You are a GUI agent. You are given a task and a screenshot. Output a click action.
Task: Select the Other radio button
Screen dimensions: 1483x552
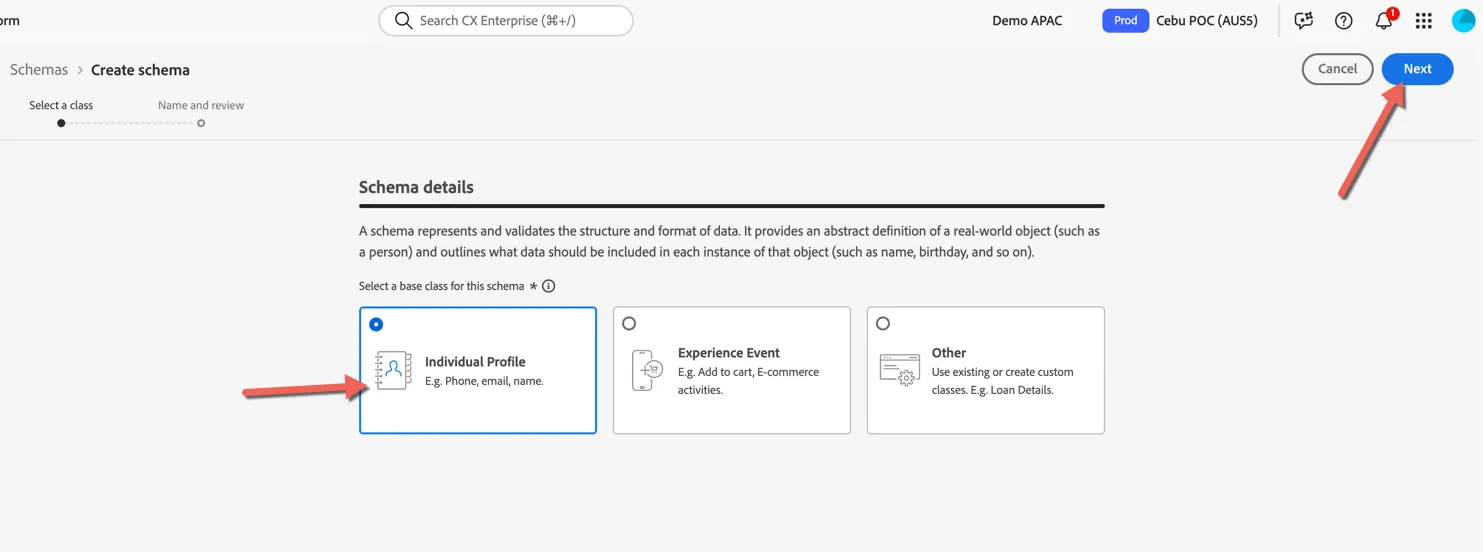(x=883, y=323)
